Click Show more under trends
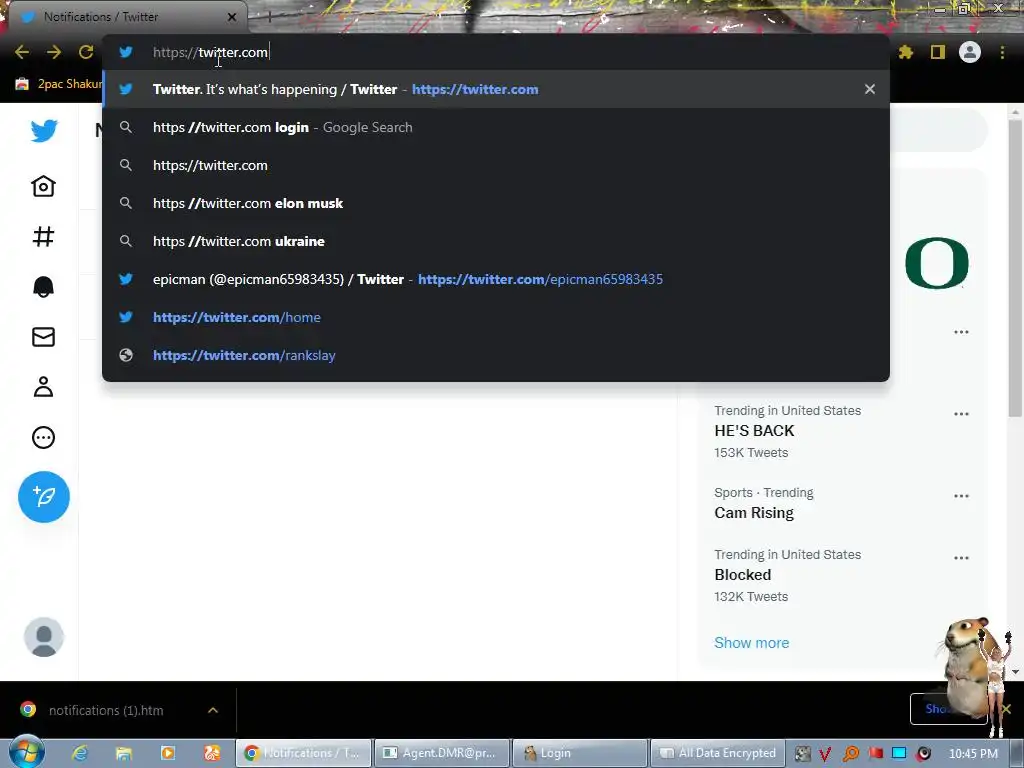Viewport: 1024px width, 768px height. coord(752,643)
